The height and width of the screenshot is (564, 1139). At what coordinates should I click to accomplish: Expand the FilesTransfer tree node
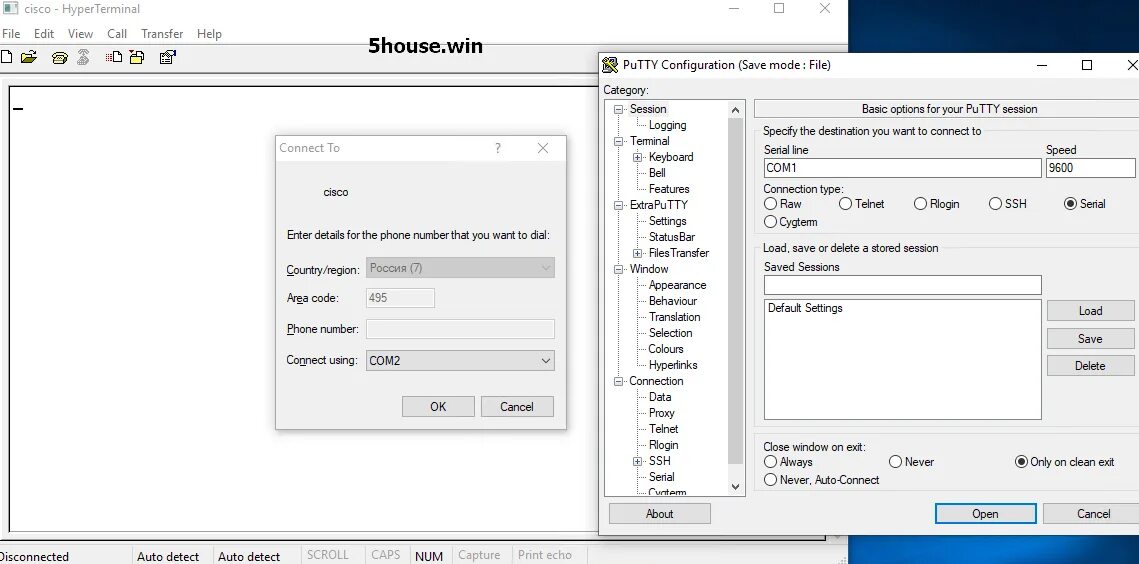638,253
